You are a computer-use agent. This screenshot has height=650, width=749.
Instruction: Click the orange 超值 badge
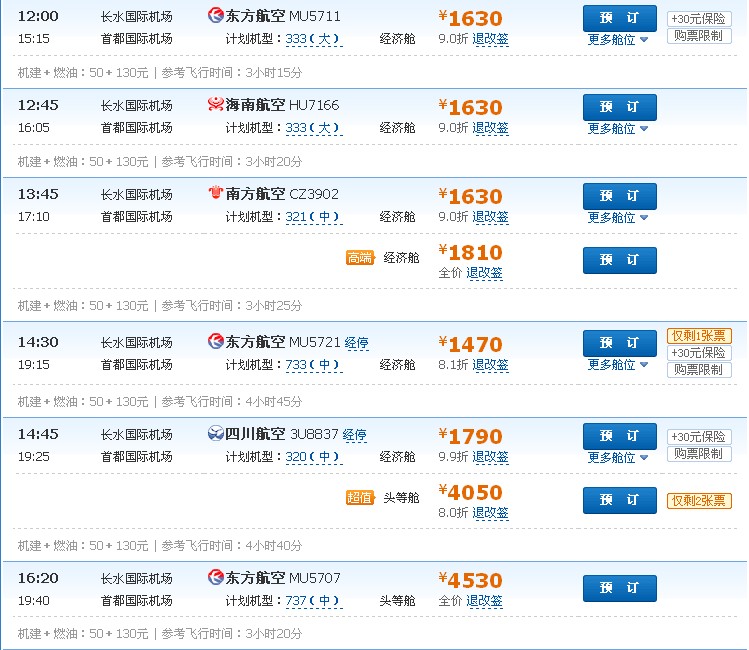coord(359,497)
